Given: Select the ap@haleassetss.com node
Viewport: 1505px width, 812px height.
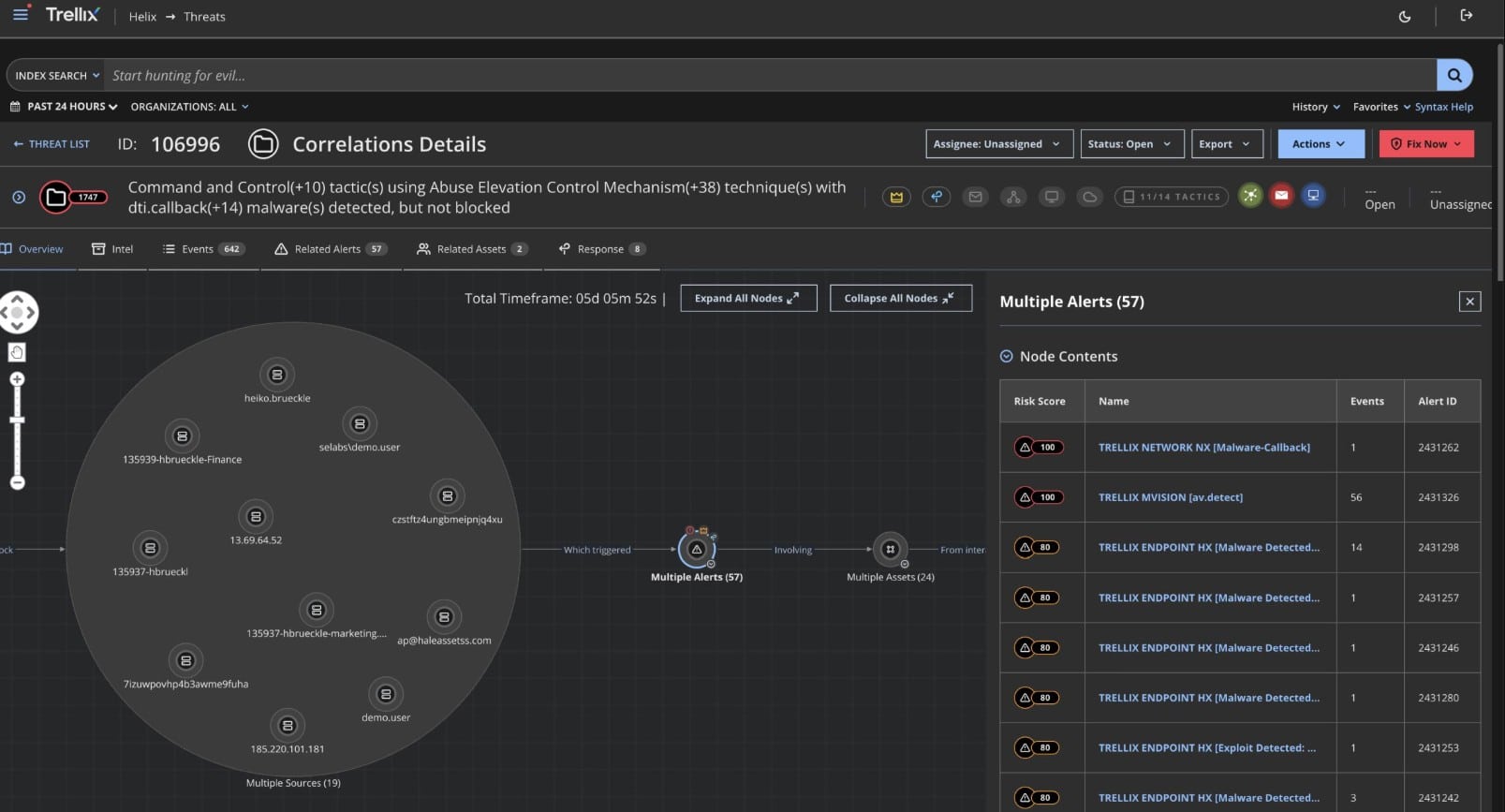Looking at the screenshot, I should tap(444, 617).
